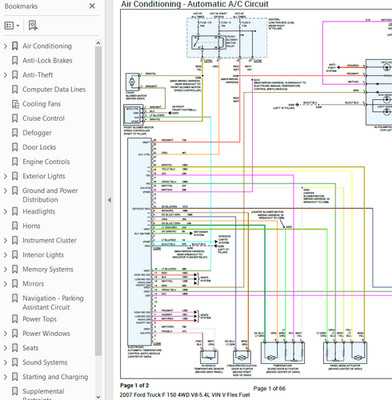The image size is (392, 400).
Task: Click the Anti-Lock Brakes bookmark icon
Action: pos(15,60)
